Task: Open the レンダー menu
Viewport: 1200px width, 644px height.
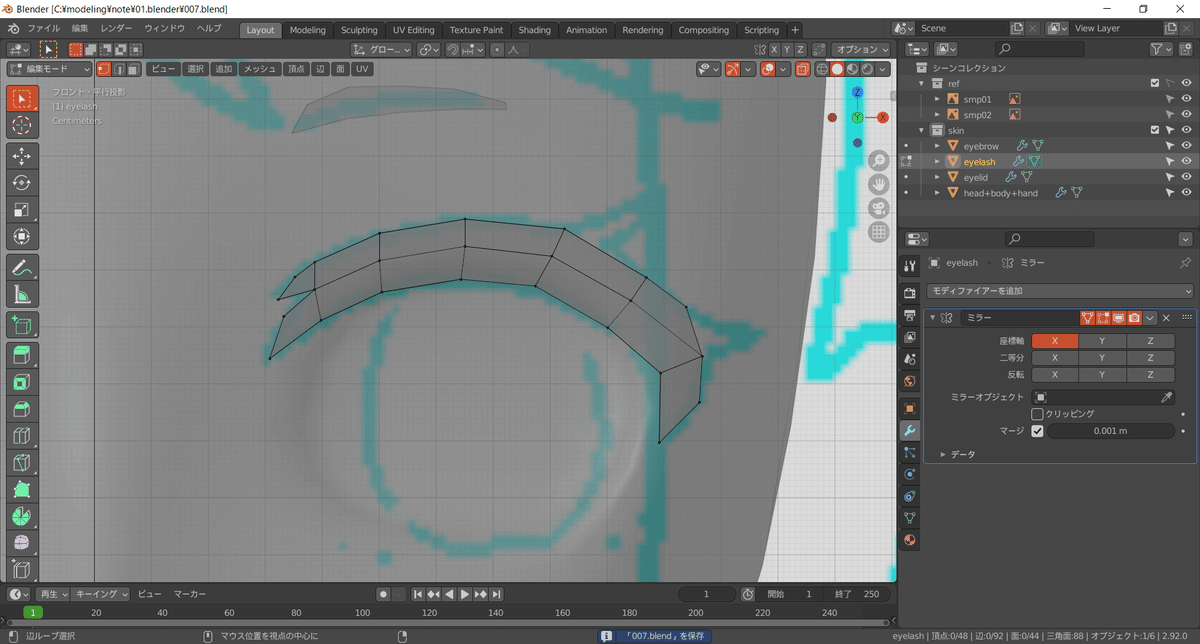Action: 116,29
